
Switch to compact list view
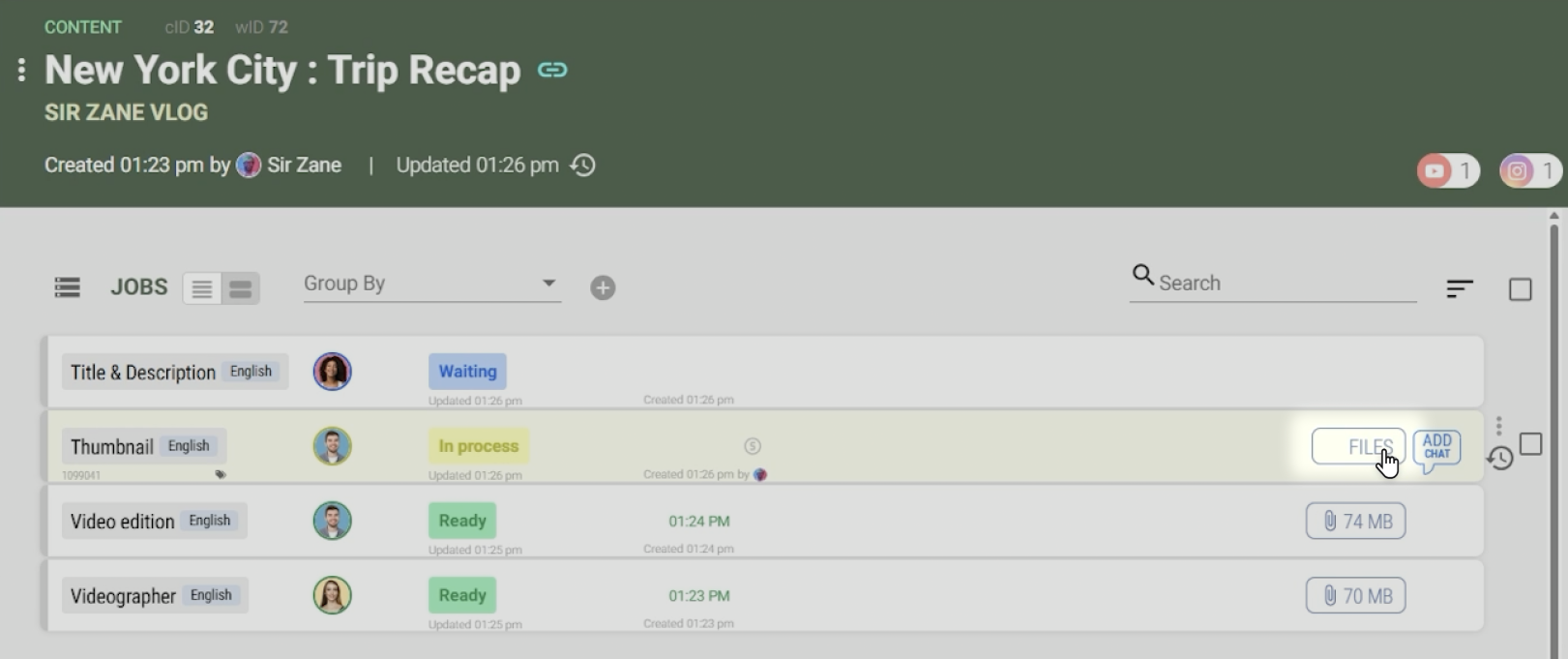[x=202, y=288]
